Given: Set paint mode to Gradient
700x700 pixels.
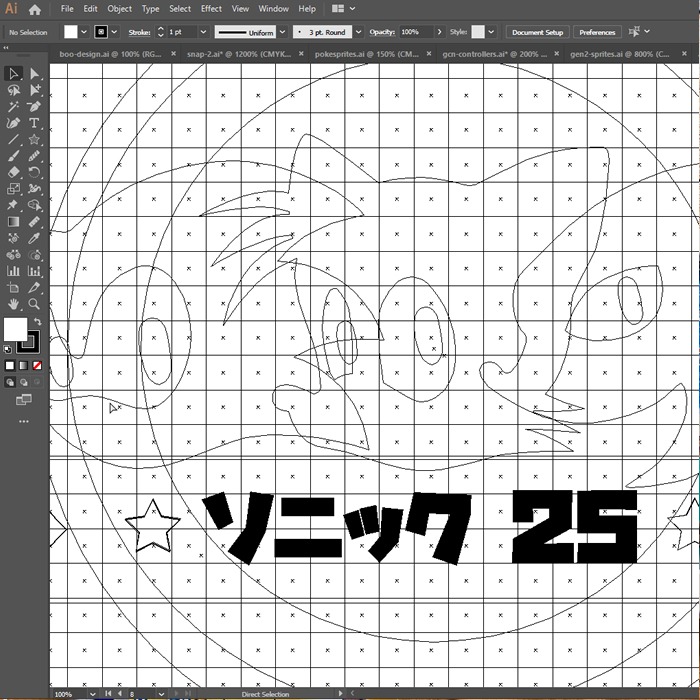Looking at the screenshot, I should click(24, 366).
